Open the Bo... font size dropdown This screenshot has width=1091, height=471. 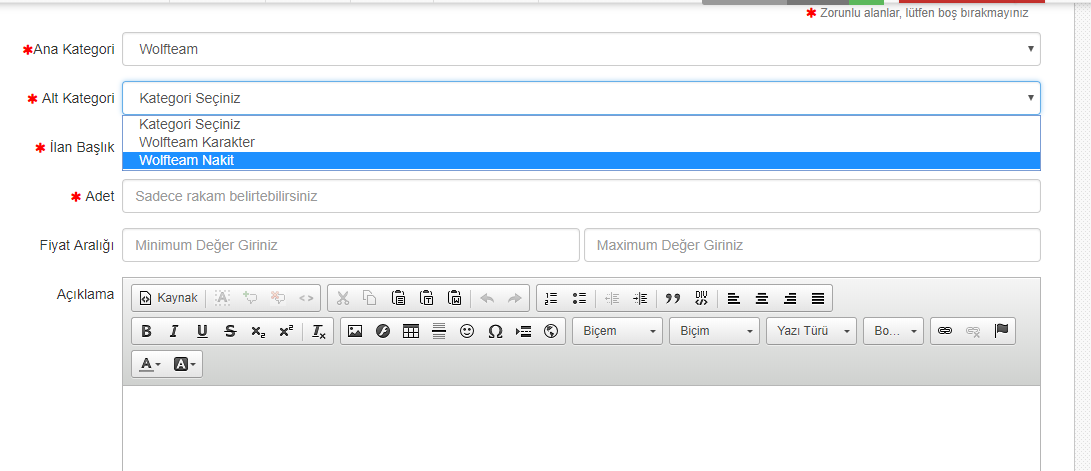coord(894,331)
